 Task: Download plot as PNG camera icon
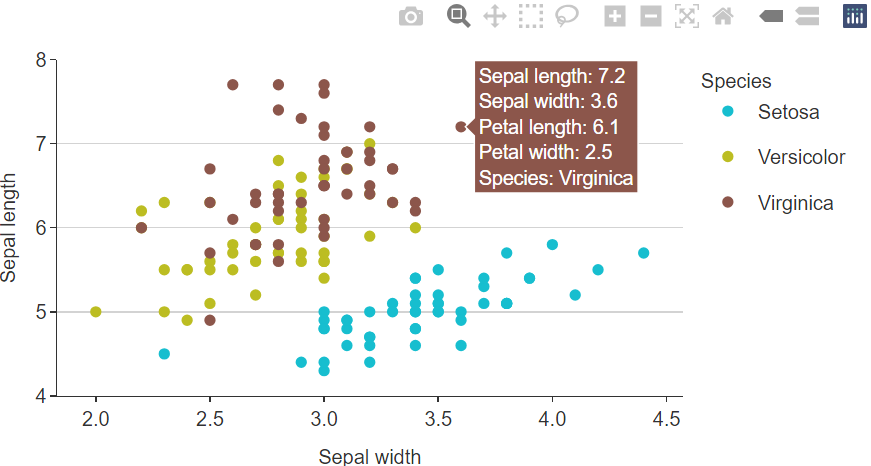(411, 16)
